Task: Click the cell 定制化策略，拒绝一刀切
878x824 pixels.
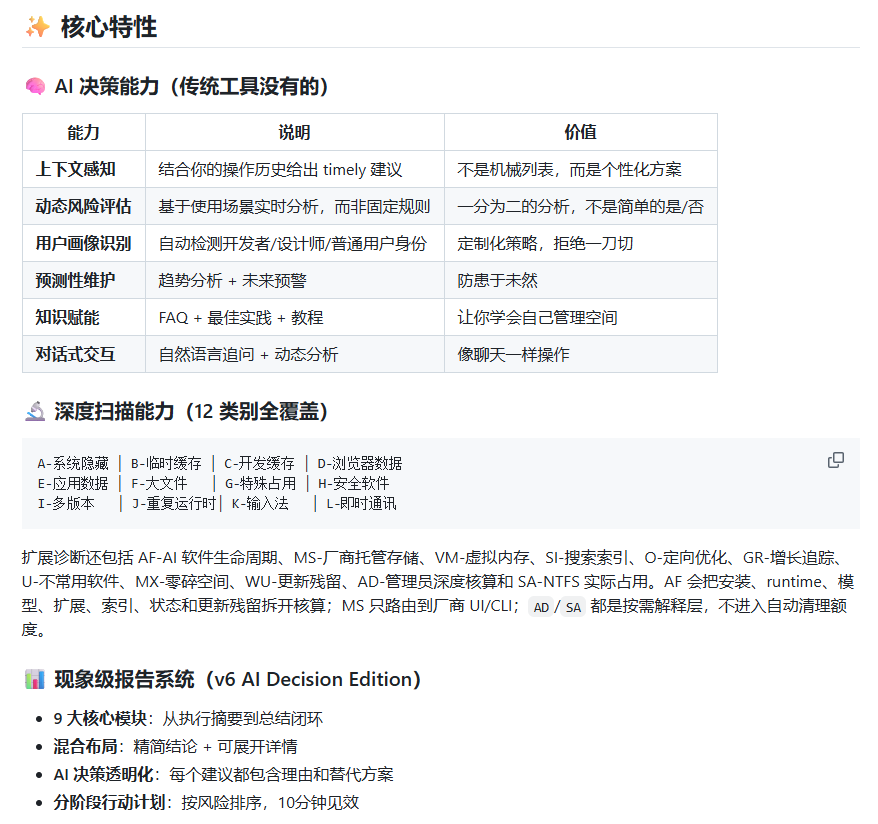Action: pyautogui.click(x=581, y=243)
